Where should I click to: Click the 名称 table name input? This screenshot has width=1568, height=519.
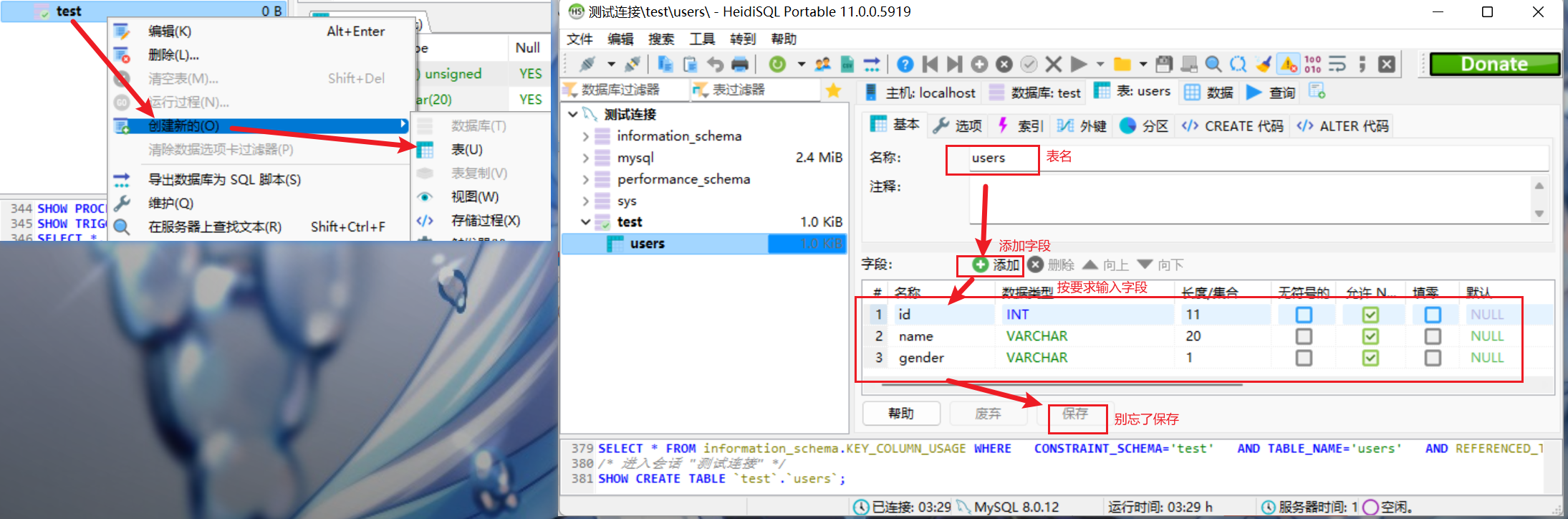[1259, 158]
